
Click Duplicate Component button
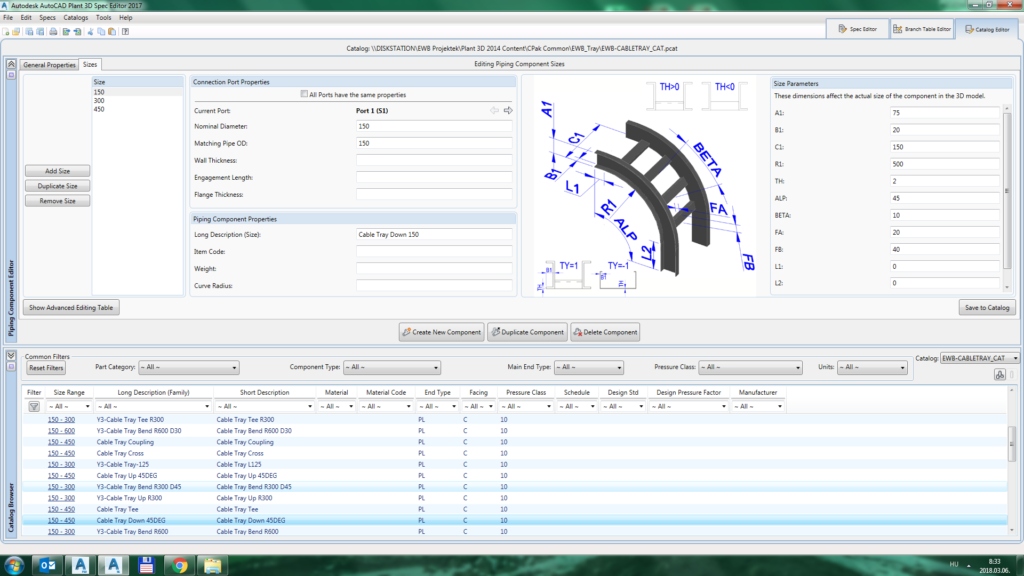pos(527,332)
